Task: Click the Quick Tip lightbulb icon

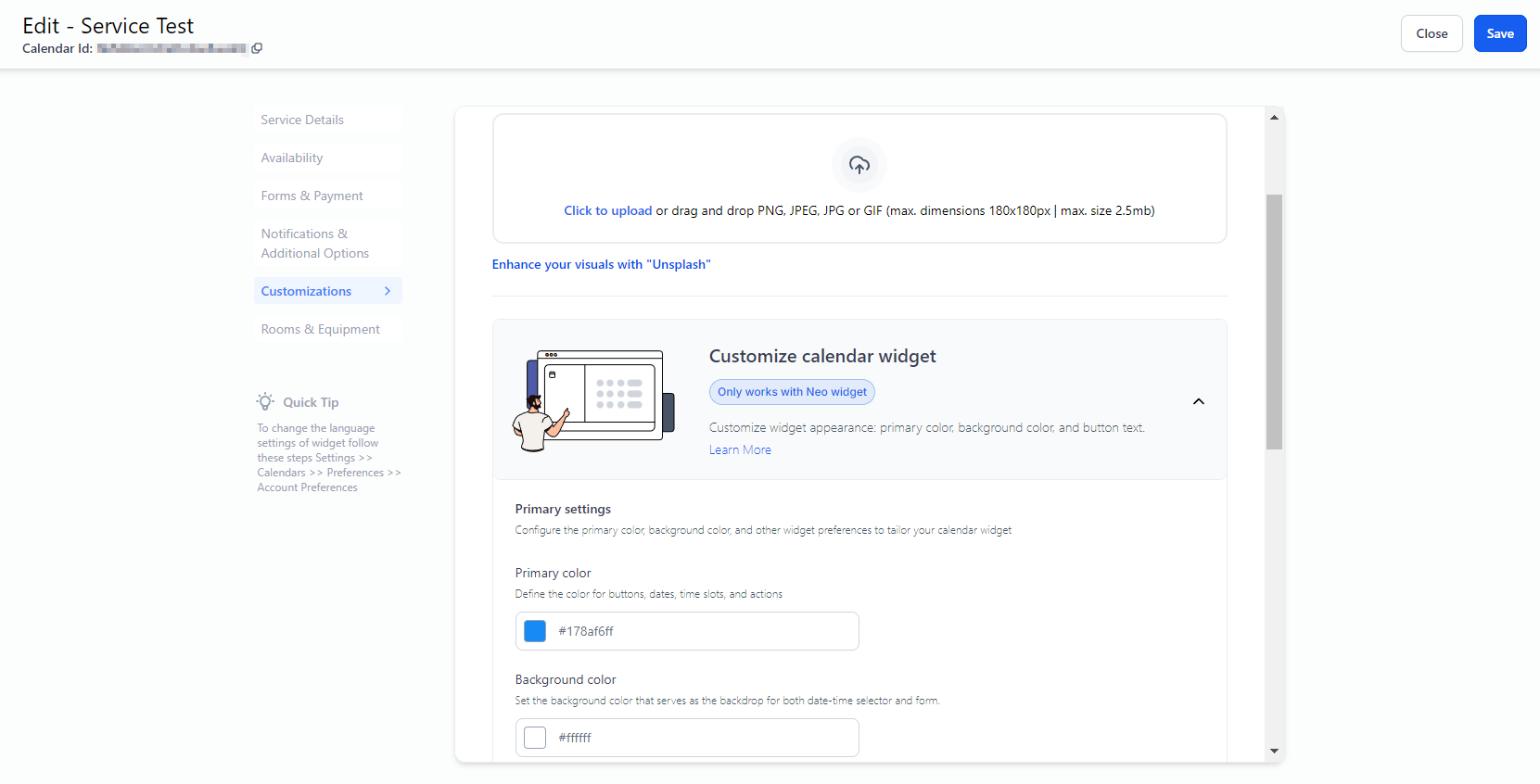Action: point(265,401)
